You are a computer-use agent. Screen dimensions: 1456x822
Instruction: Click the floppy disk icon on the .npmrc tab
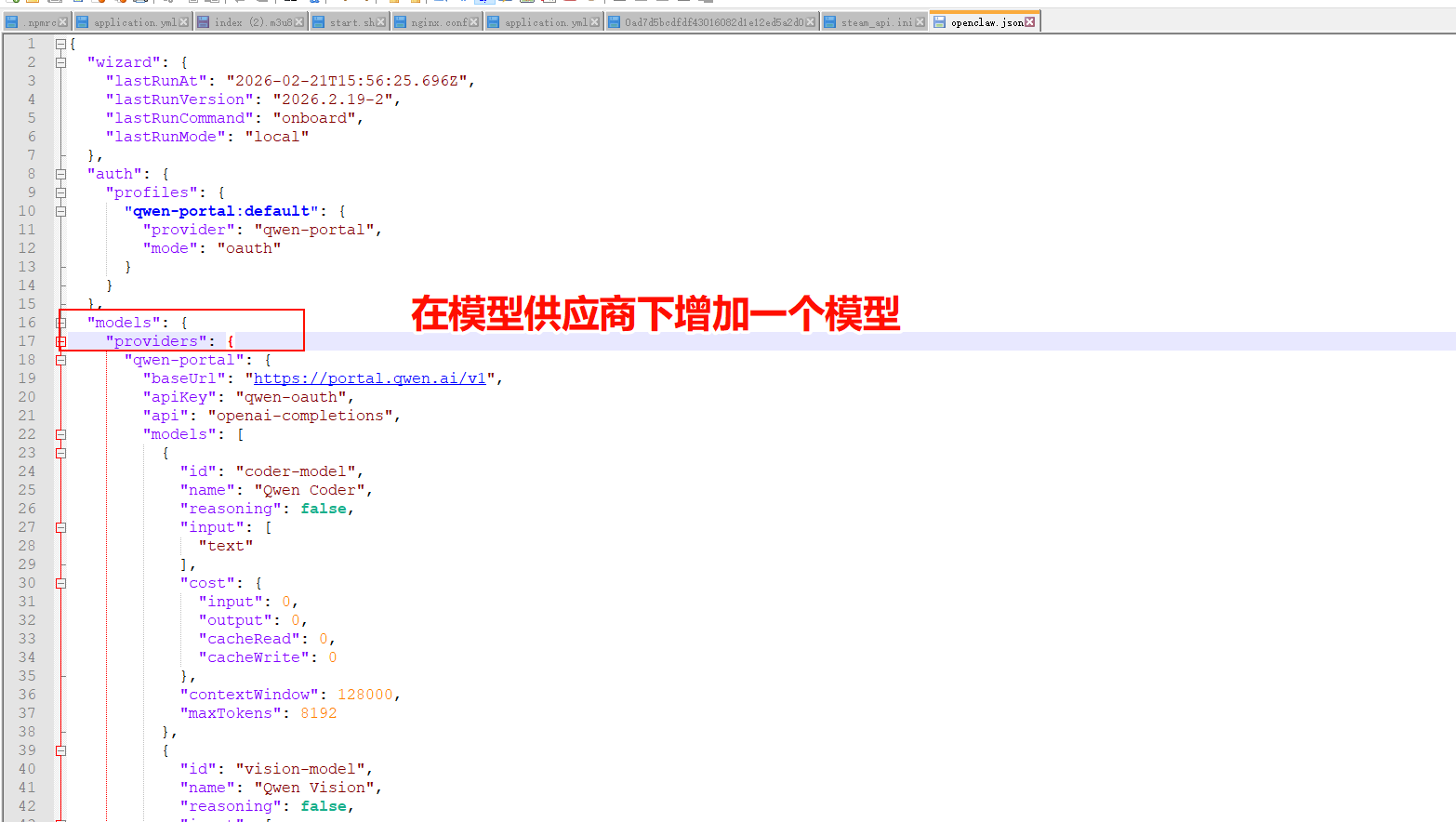[x=13, y=20]
